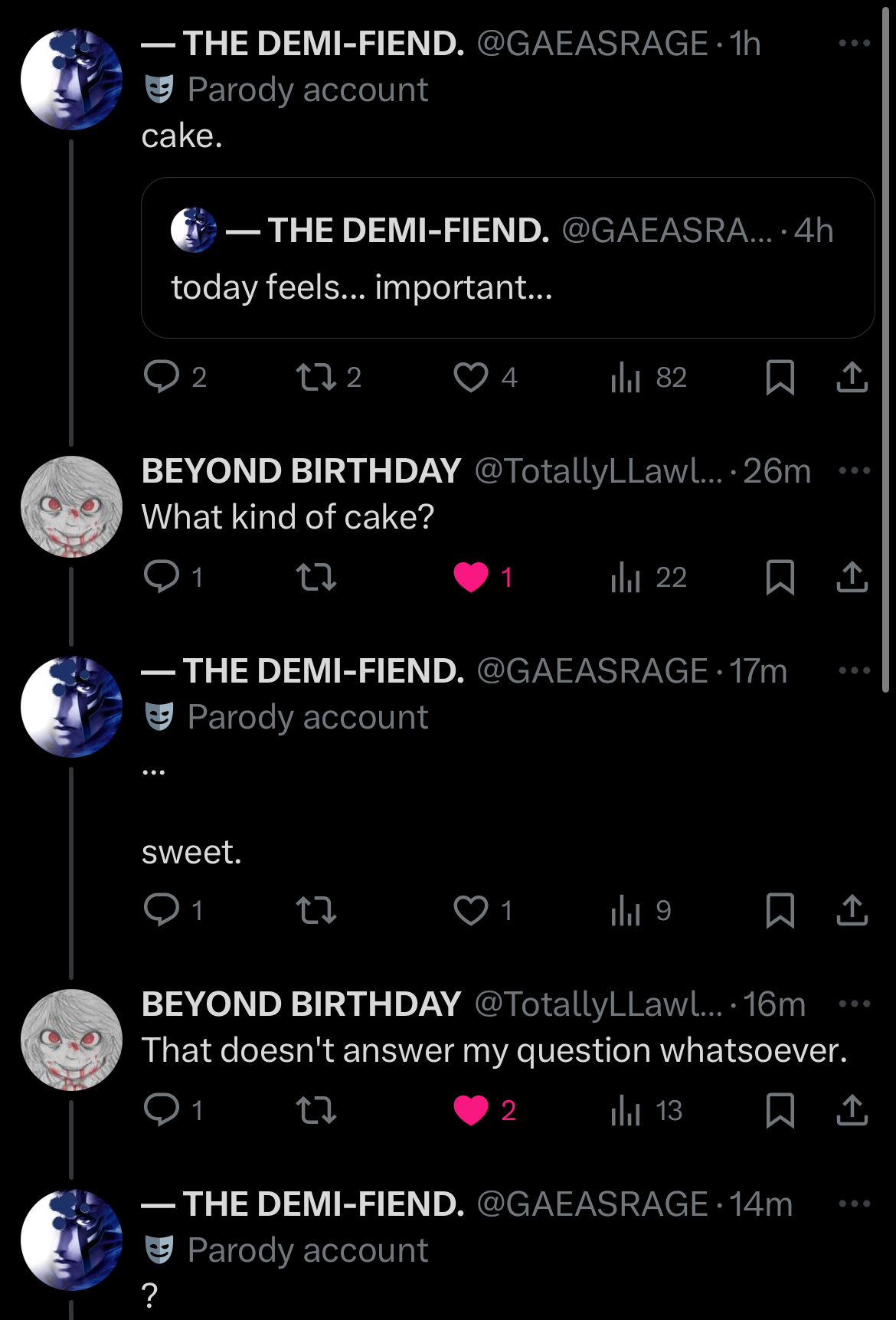Unlike the "doesn't answer my question" tweet
This screenshot has width=896, height=1320.
pos(470,1111)
